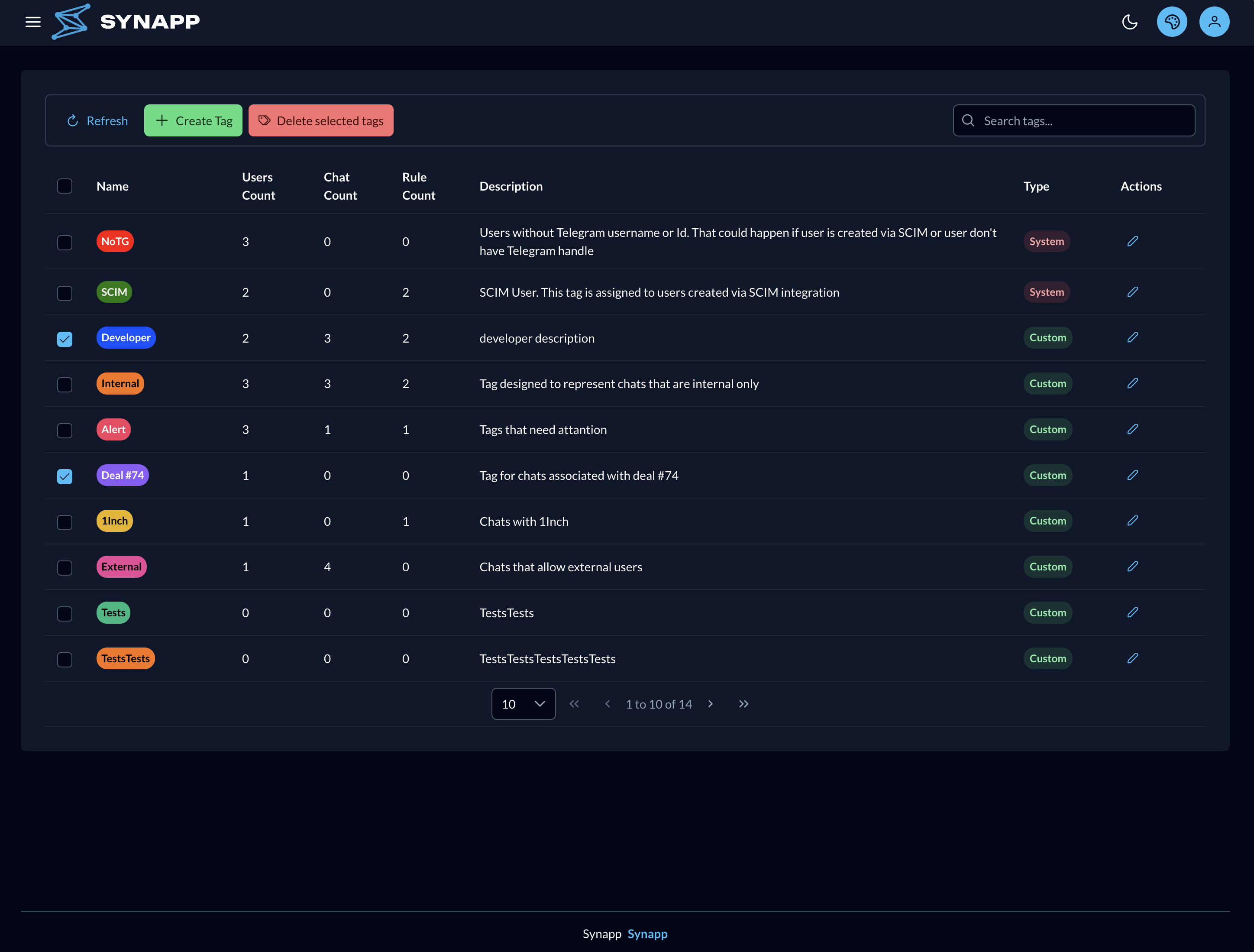Go to next page arrow
Image resolution: width=1254 pixels, height=952 pixels.
pyautogui.click(x=710, y=704)
